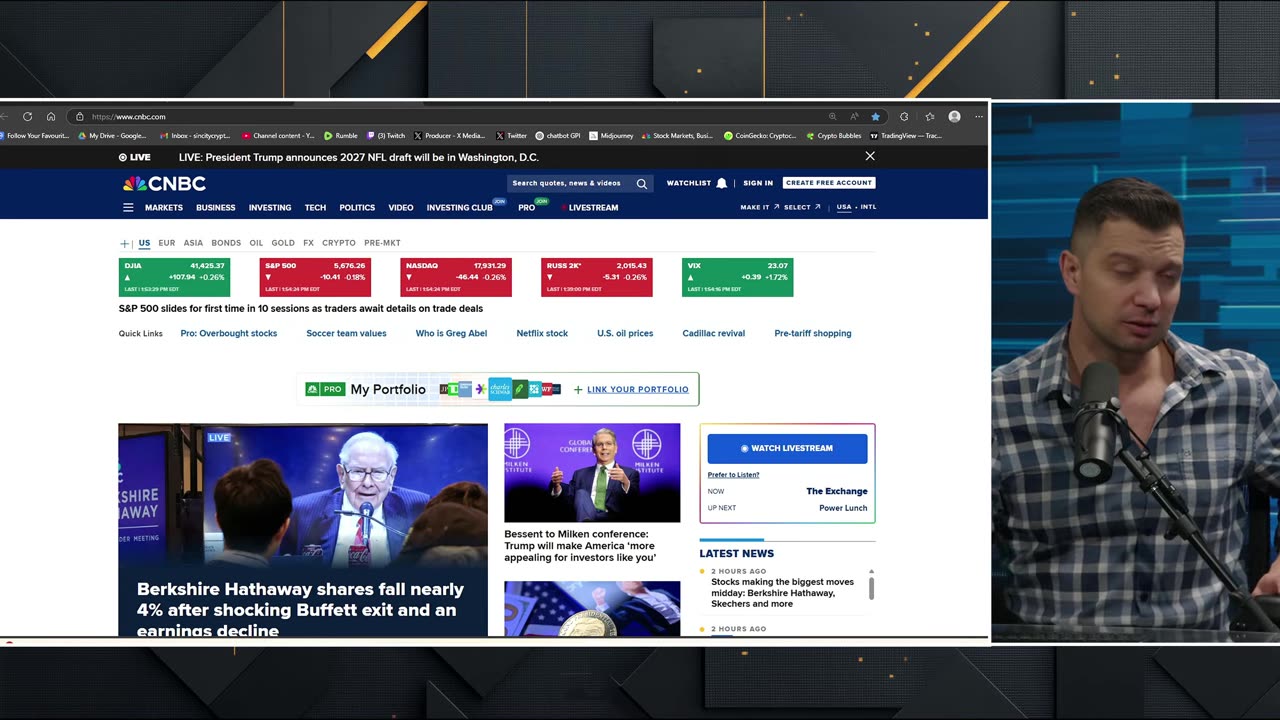Click Create Free Account
1280x720 pixels.
829,183
